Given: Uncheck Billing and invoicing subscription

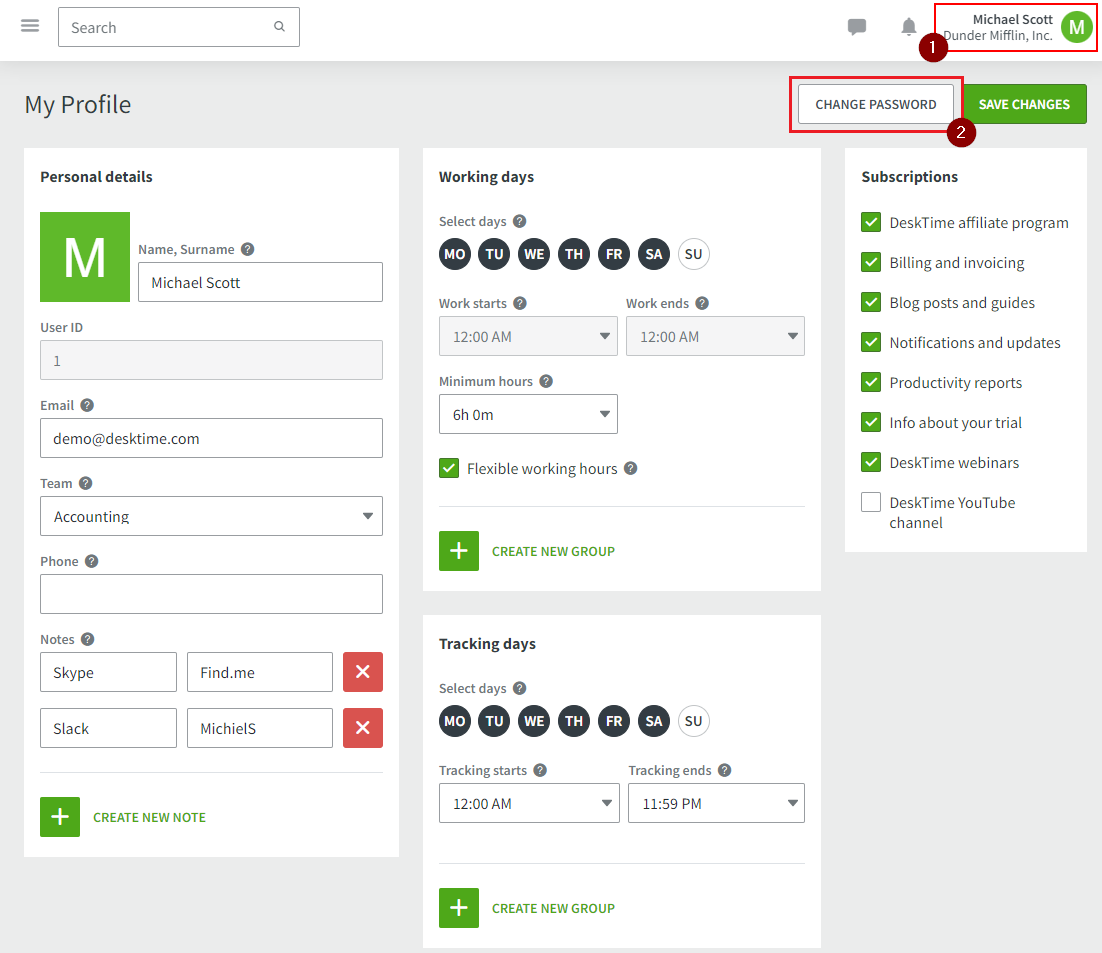Looking at the screenshot, I should pyautogui.click(x=871, y=263).
